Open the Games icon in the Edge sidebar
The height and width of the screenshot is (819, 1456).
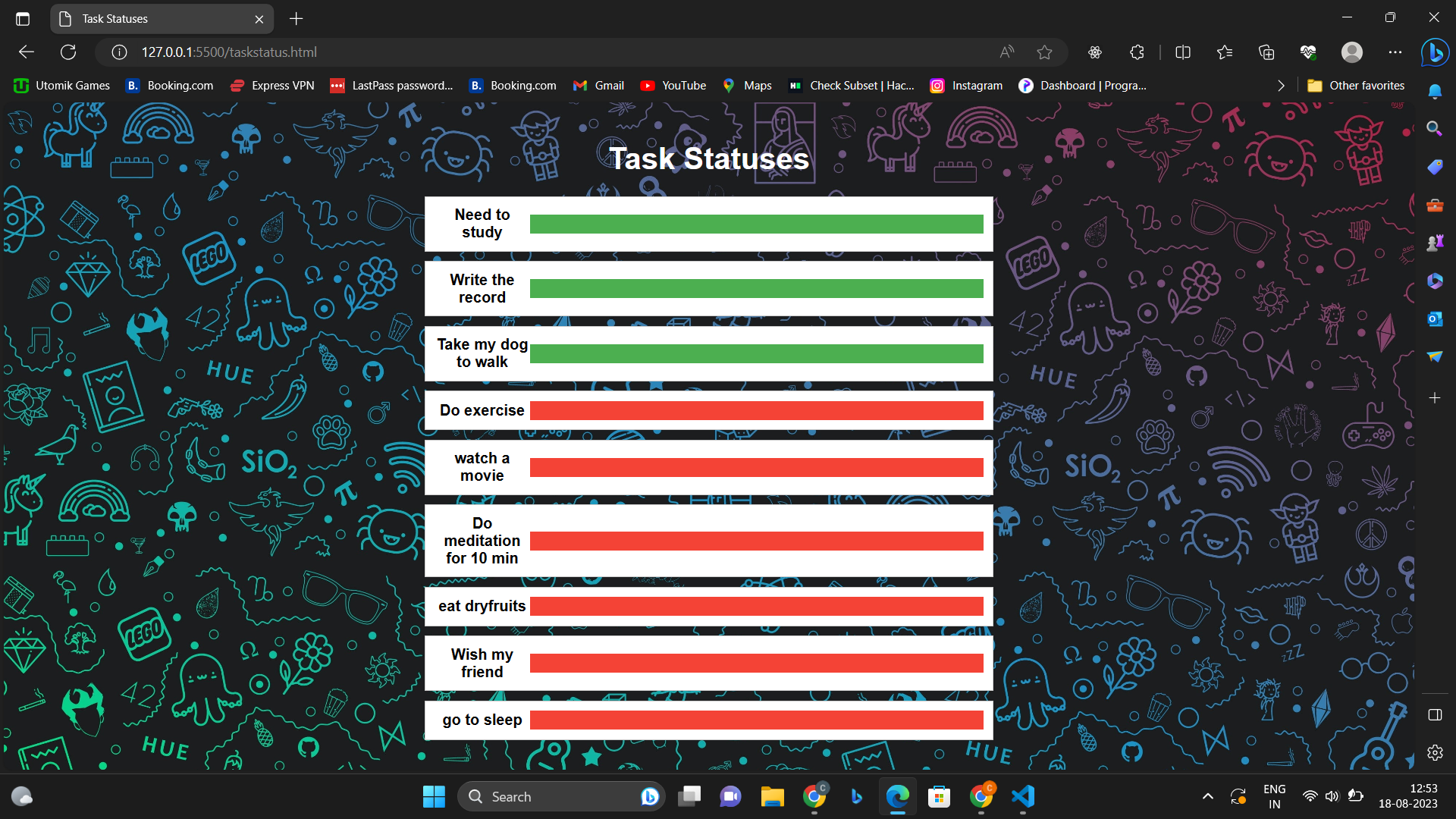(x=1435, y=243)
